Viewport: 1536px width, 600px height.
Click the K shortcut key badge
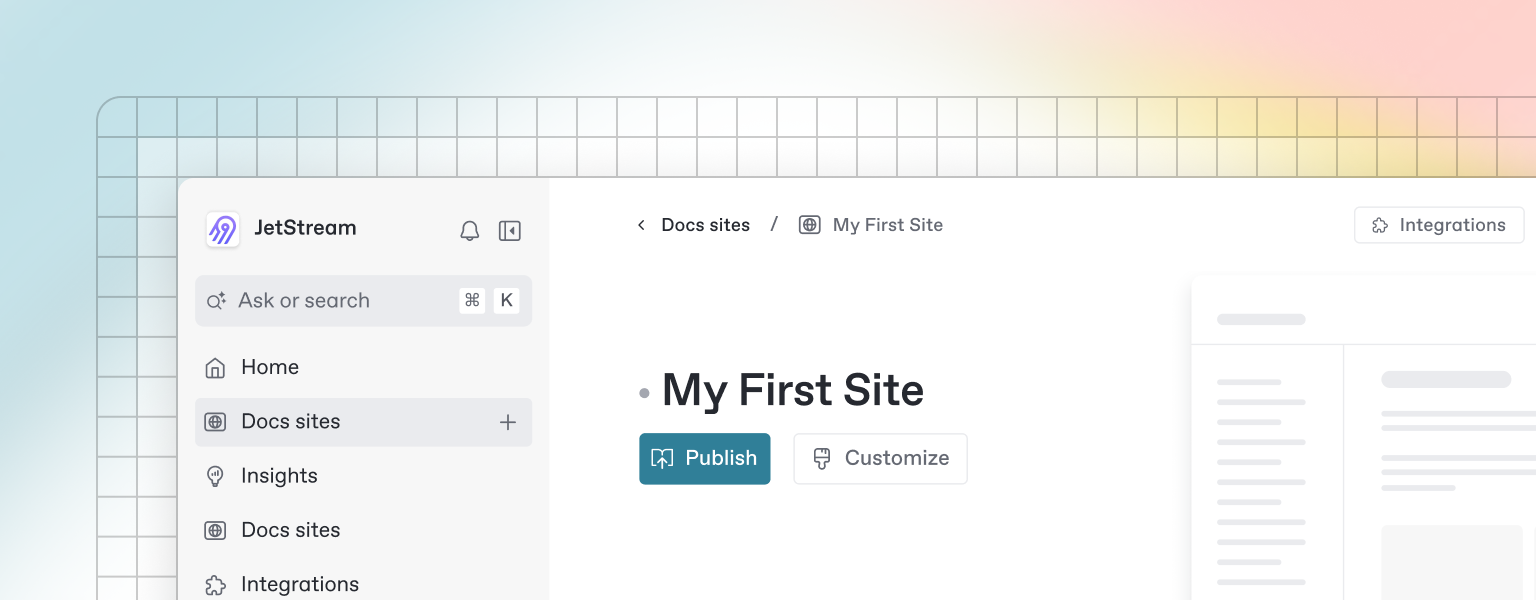point(506,301)
